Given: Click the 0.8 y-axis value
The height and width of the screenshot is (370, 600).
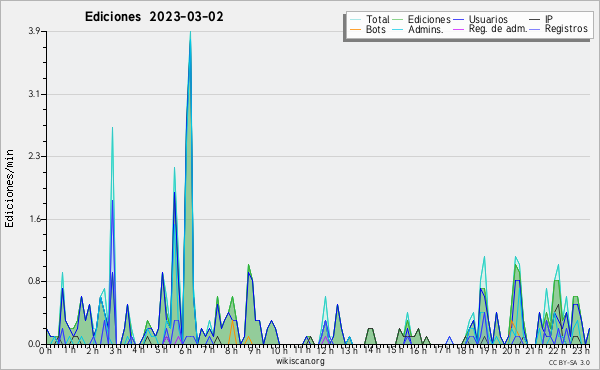Looking at the screenshot, I should coord(34,281).
